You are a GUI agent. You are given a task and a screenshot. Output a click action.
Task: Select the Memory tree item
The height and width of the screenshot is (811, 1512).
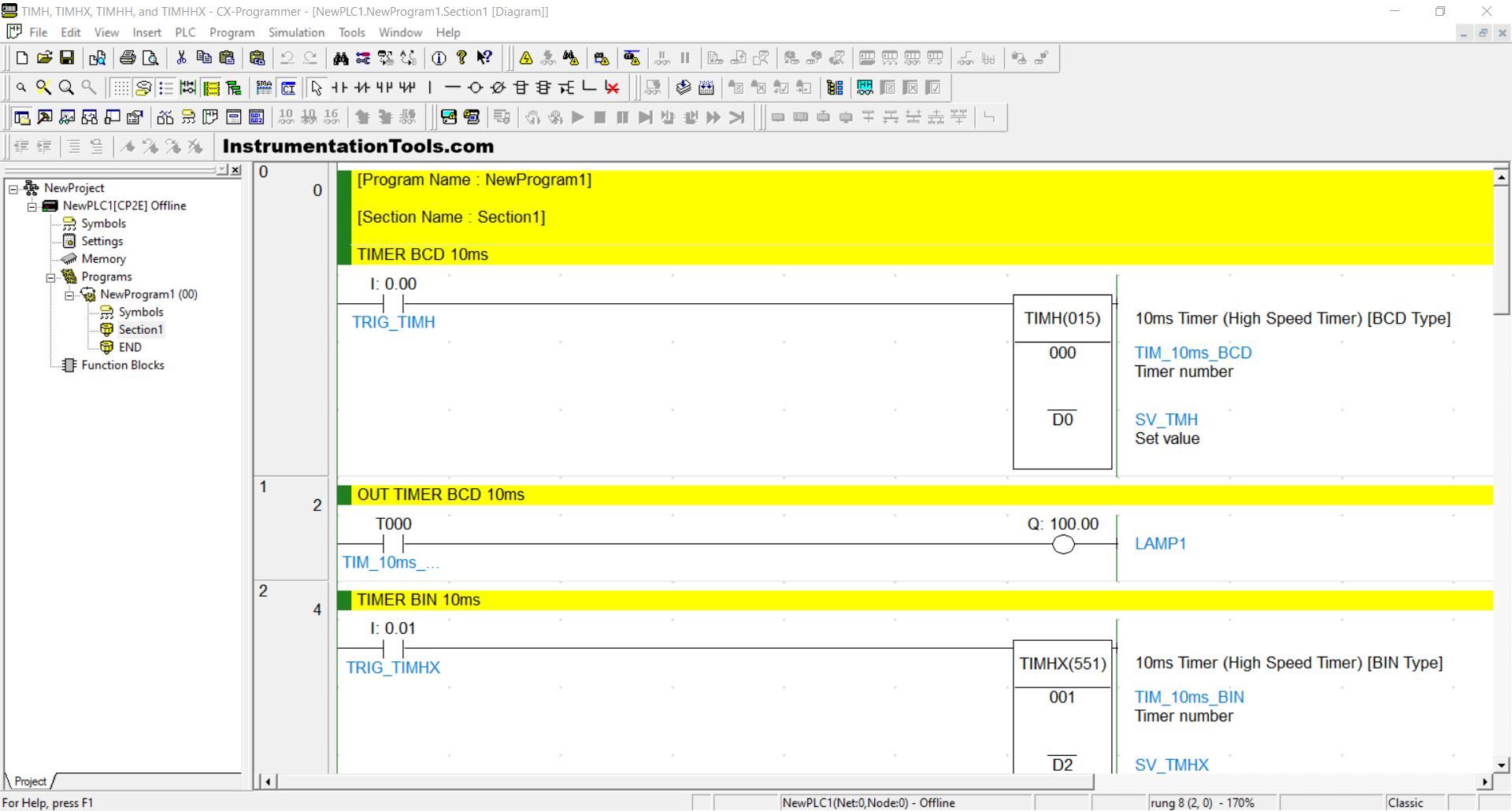click(103, 259)
